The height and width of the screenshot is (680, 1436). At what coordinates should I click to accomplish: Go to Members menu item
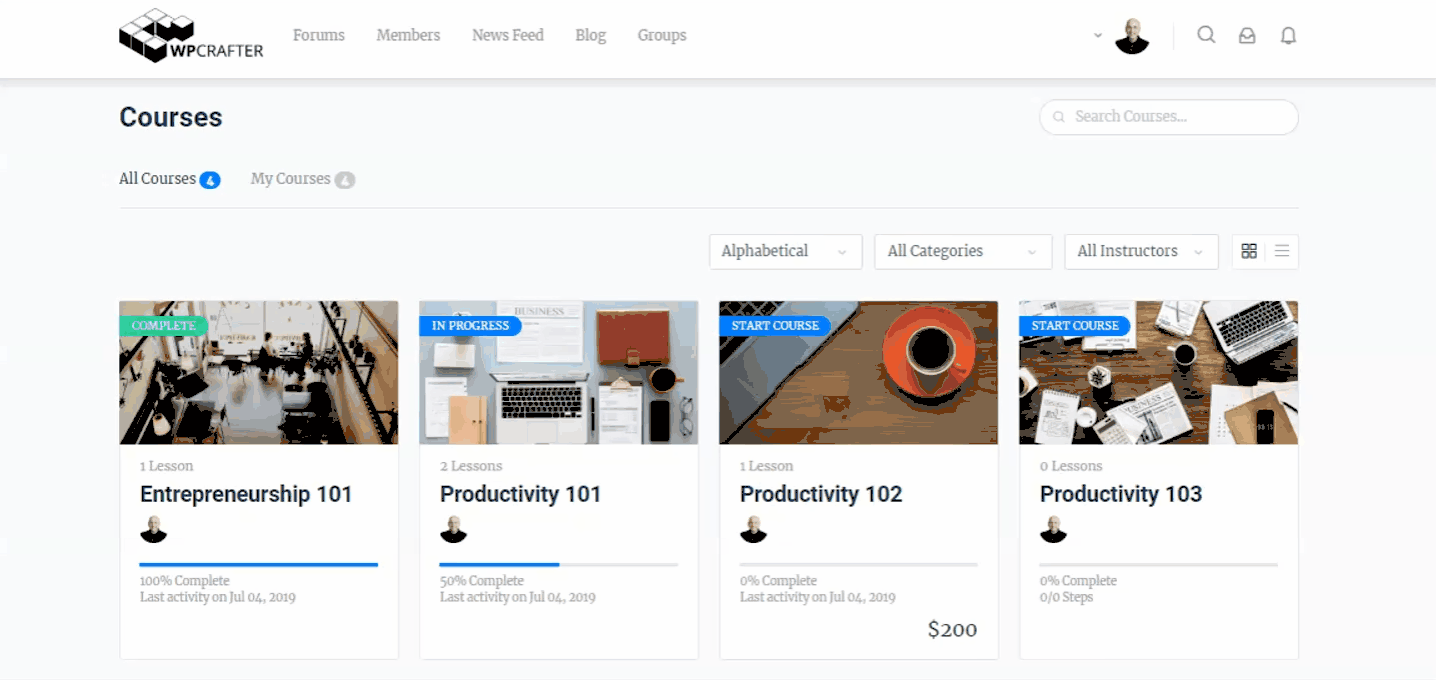tap(408, 35)
